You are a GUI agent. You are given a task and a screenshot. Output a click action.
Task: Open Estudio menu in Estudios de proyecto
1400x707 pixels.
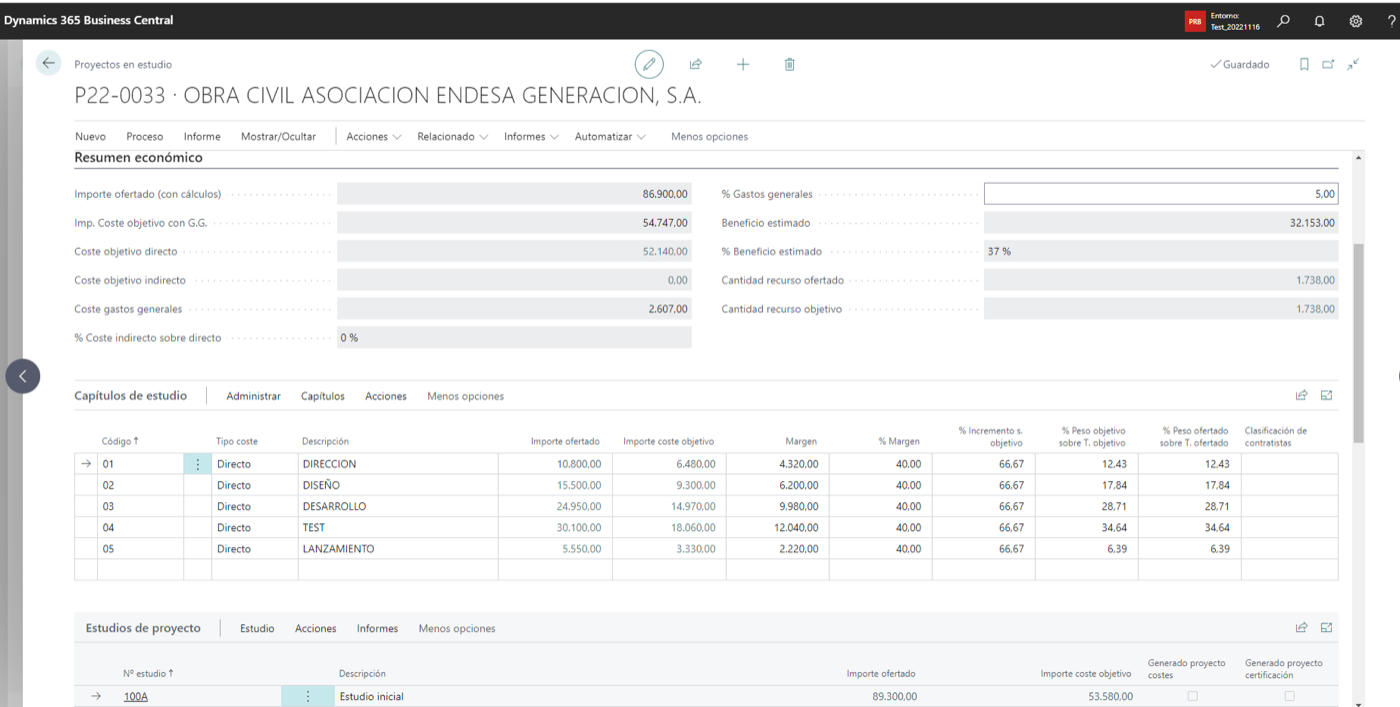(257, 628)
